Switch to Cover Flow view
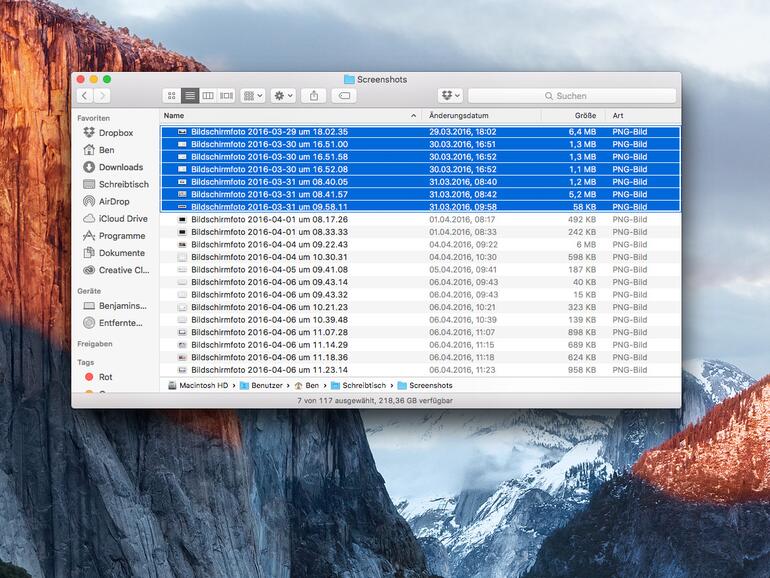Screen dimensions: 770x578 click(226, 96)
